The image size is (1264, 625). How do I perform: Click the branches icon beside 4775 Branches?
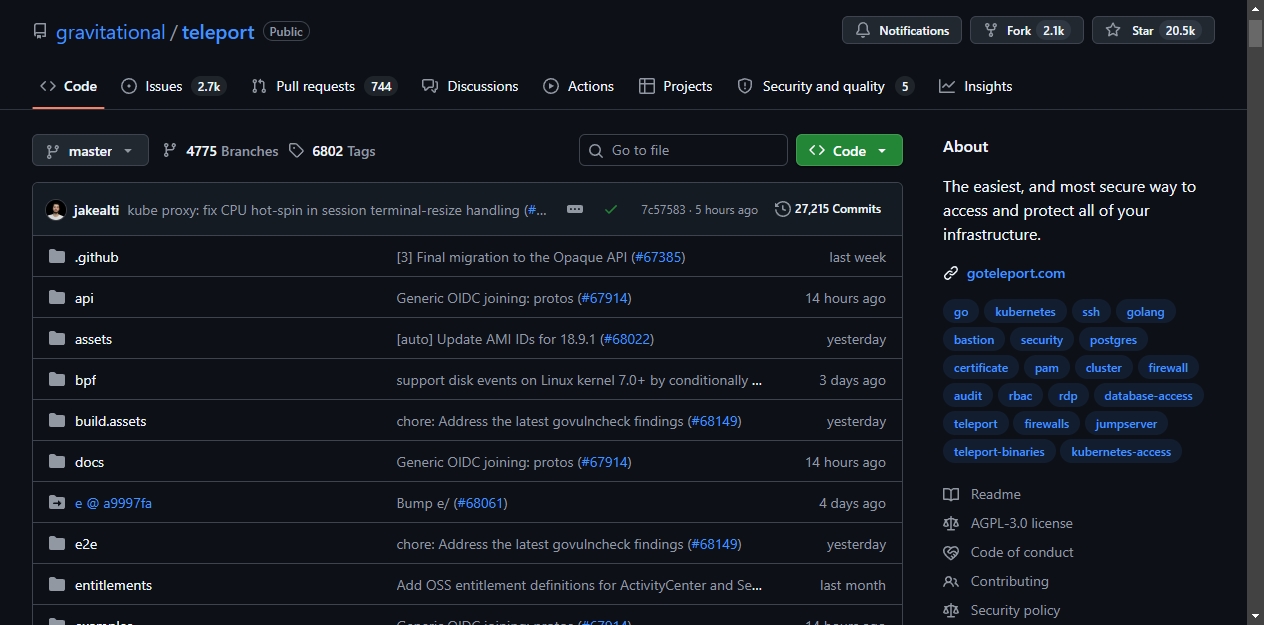click(170, 151)
